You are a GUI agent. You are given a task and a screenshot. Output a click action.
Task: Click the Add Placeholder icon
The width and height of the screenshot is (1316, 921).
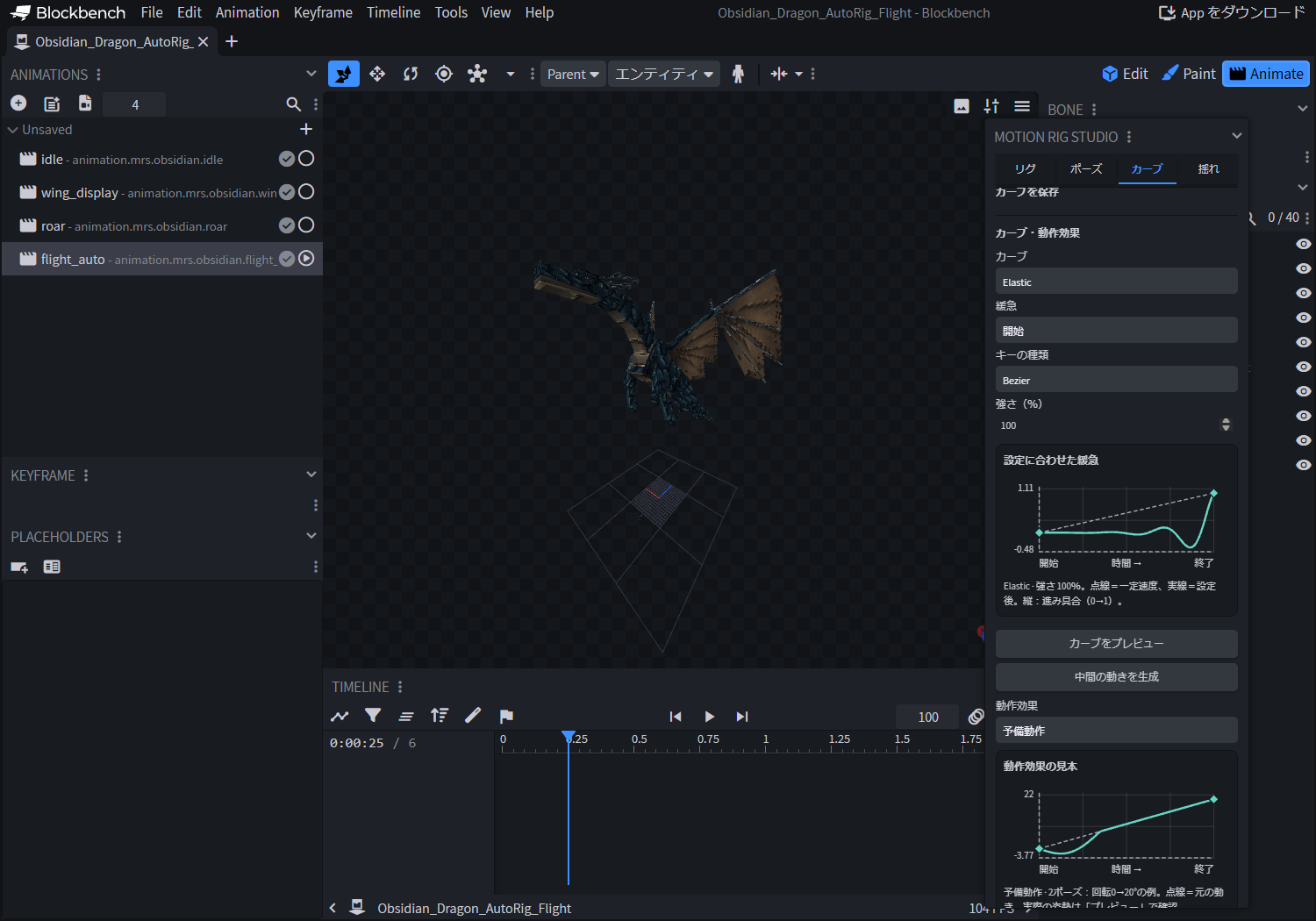click(19, 567)
